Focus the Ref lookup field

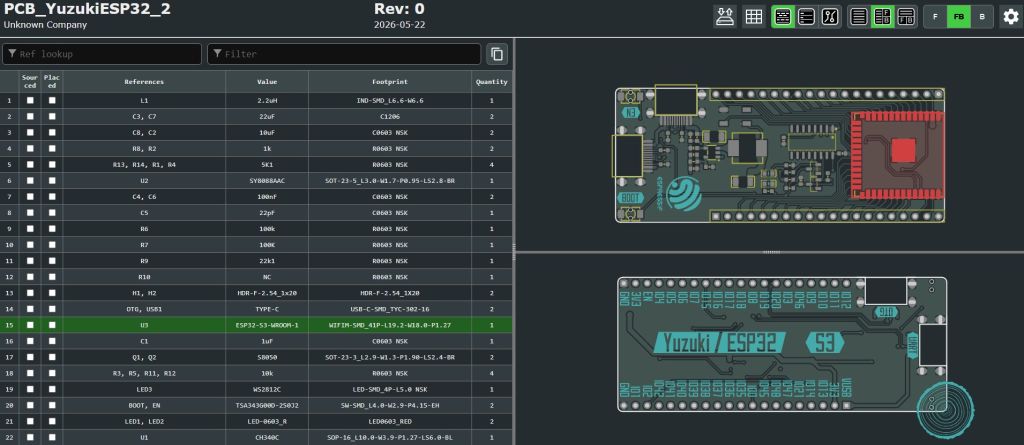click(102, 54)
